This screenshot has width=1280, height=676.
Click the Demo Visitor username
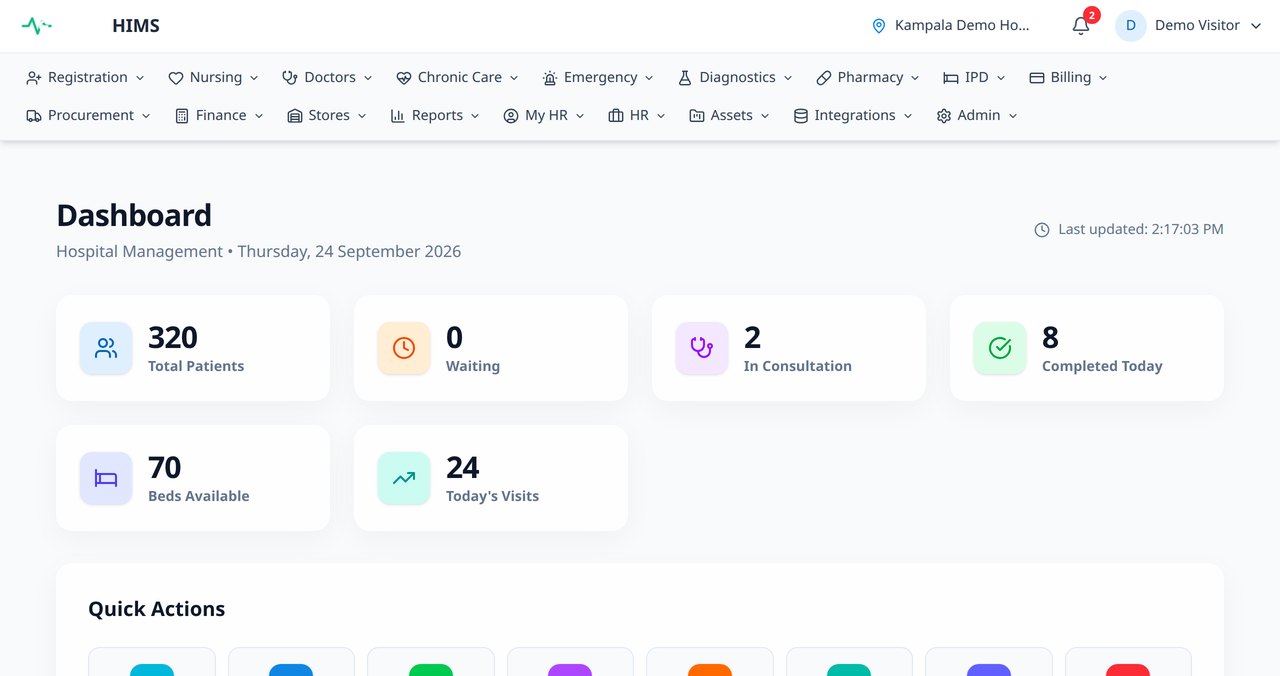coord(1197,26)
